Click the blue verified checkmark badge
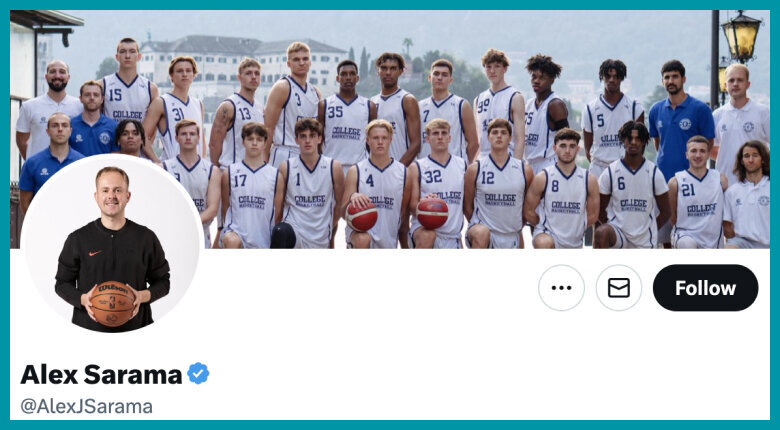Image resolution: width=780 pixels, height=430 pixels. point(198,373)
